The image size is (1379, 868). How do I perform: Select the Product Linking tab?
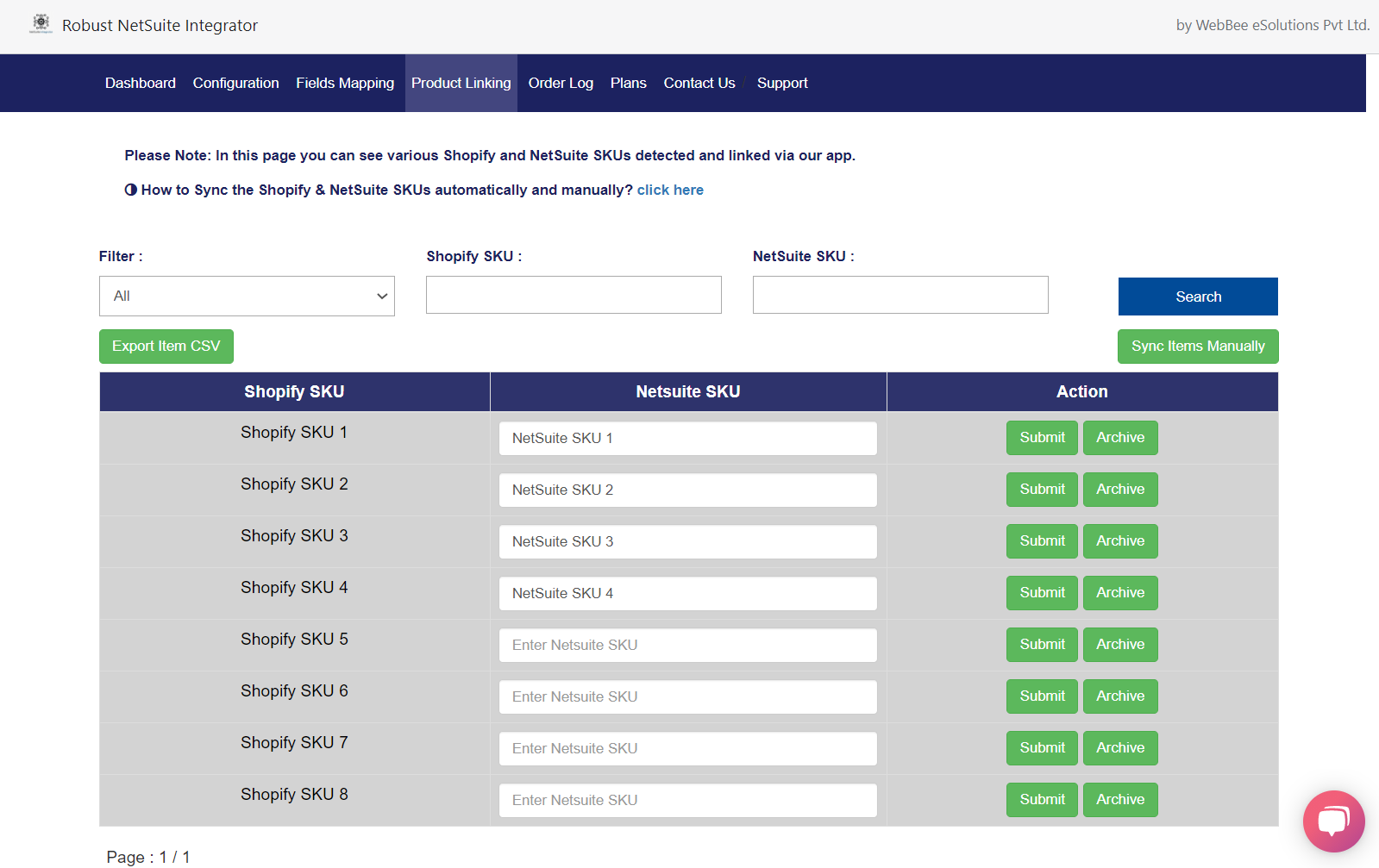click(461, 83)
